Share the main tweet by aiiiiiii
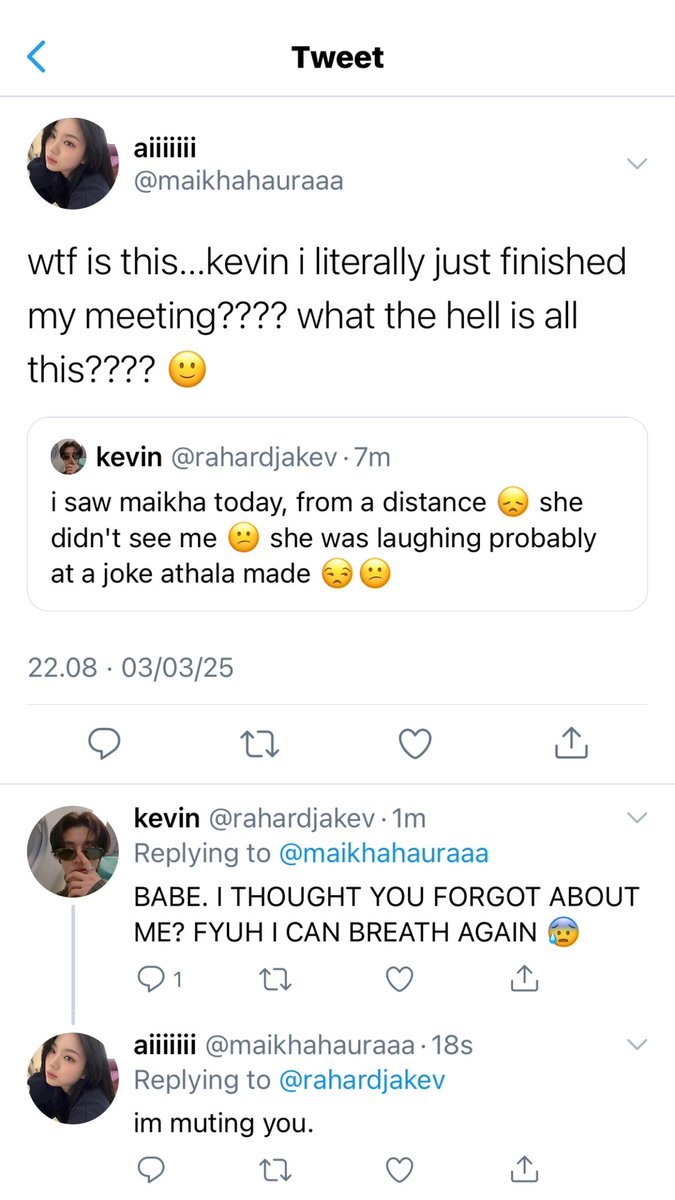This screenshot has height=1200, width=675. (569, 743)
